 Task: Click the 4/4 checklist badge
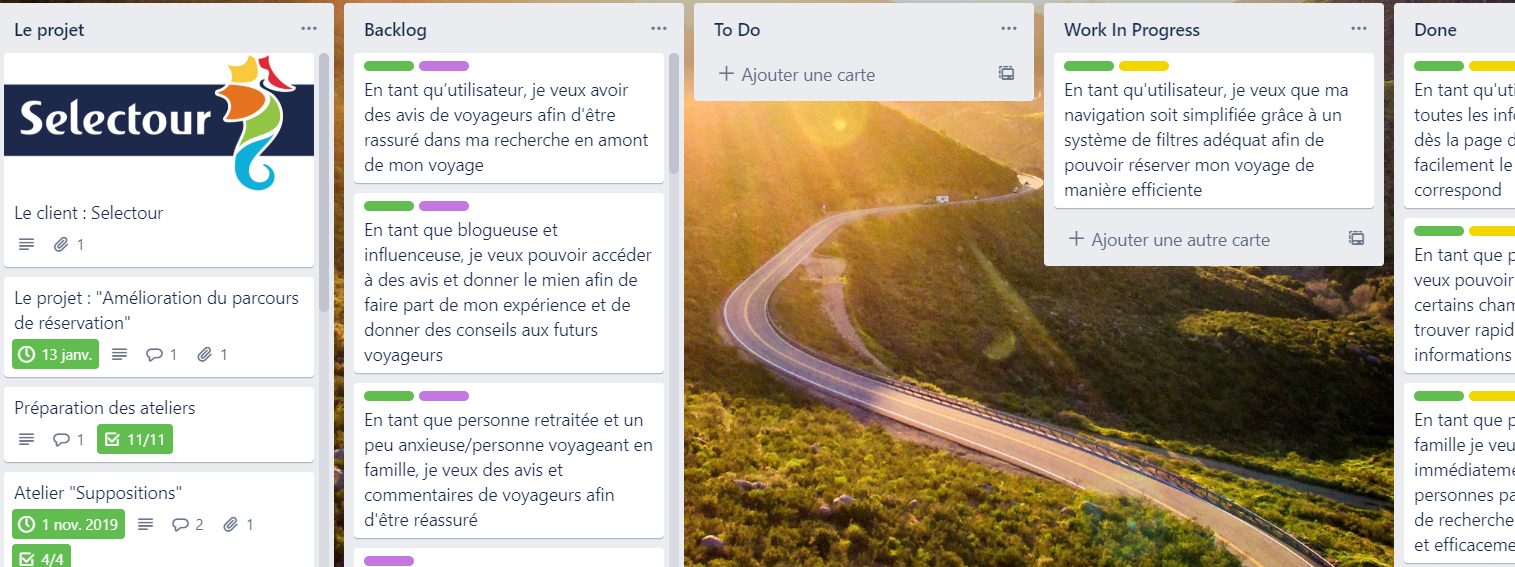pyautogui.click(x=41, y=556)
